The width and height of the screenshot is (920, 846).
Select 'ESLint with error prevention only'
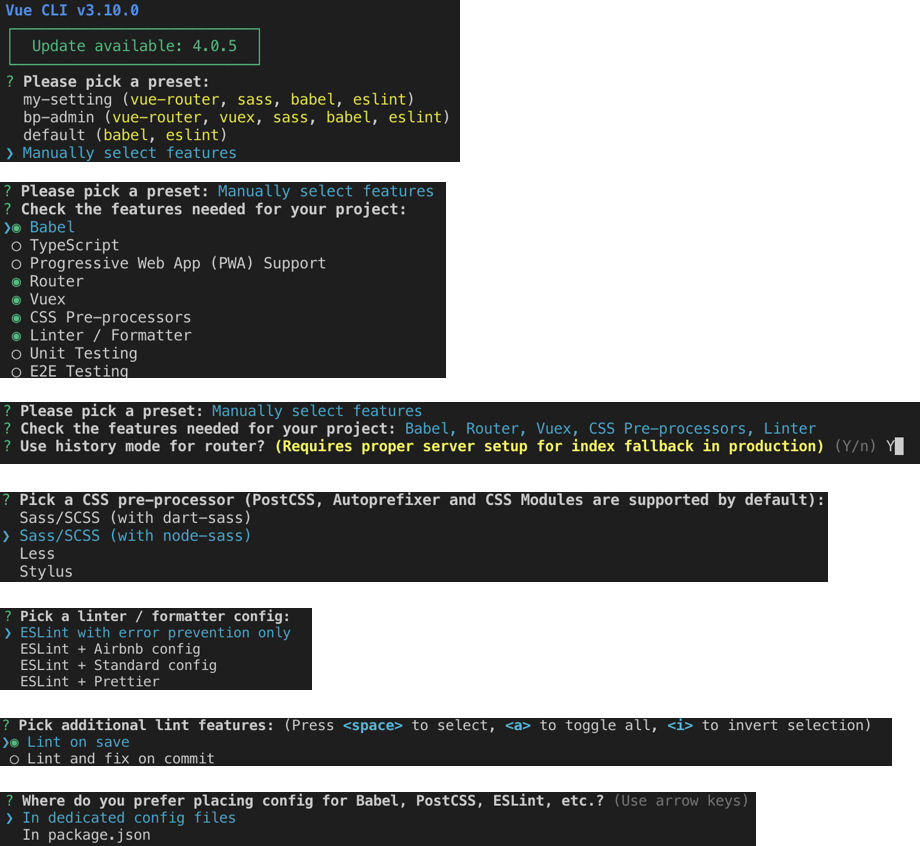point(155,632)
